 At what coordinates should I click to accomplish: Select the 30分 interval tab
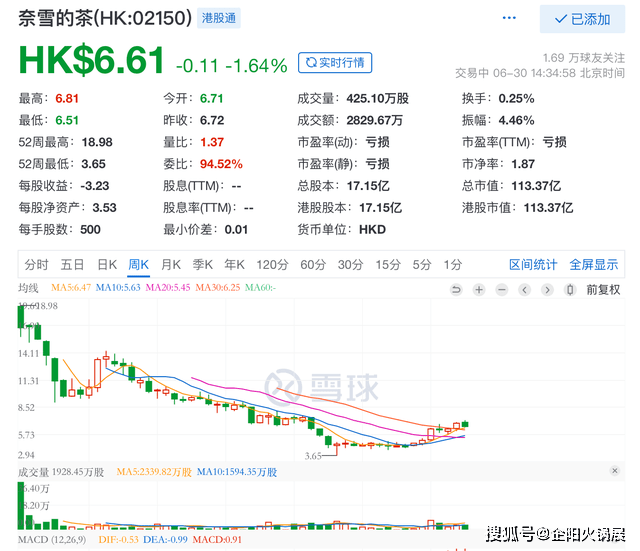pos(350,264)
